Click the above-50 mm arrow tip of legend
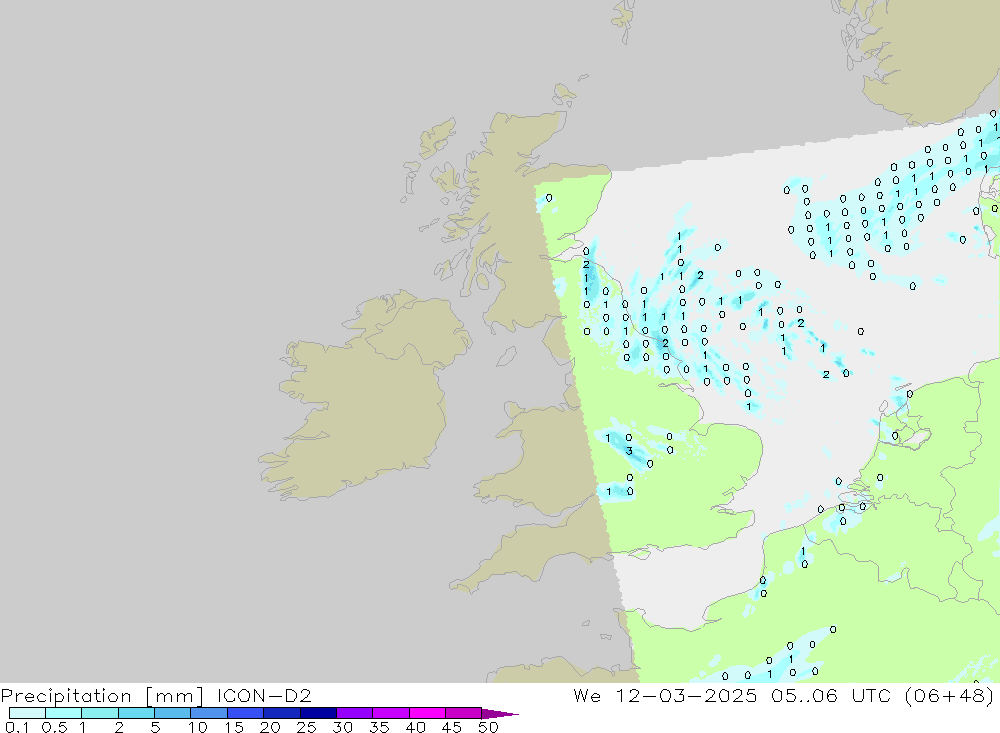The width and height of the screenshot is (1000, 733). coord(500,714)
